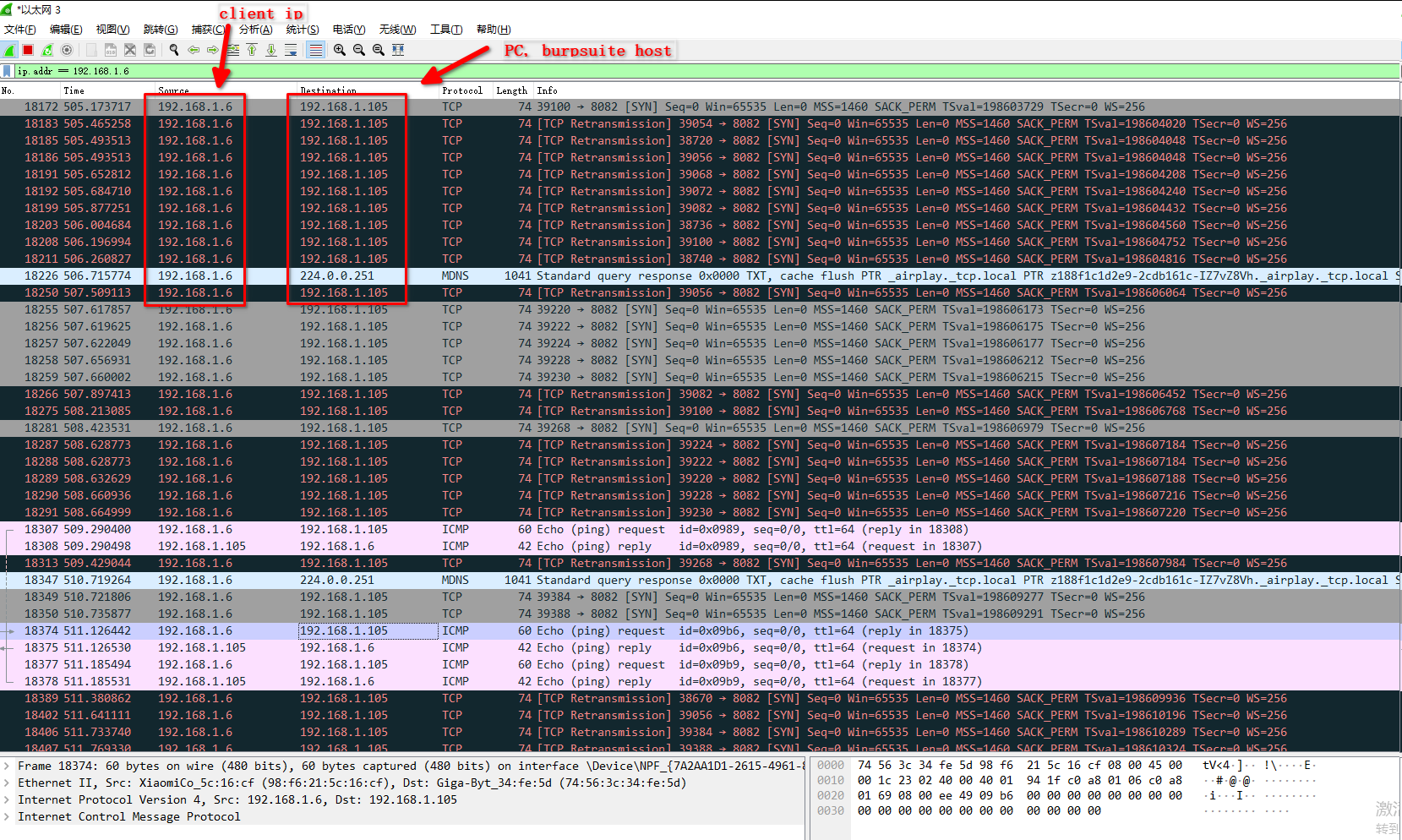Open the 分析(A) menu
Viewport: 1402px width, 840px height.
255,30
